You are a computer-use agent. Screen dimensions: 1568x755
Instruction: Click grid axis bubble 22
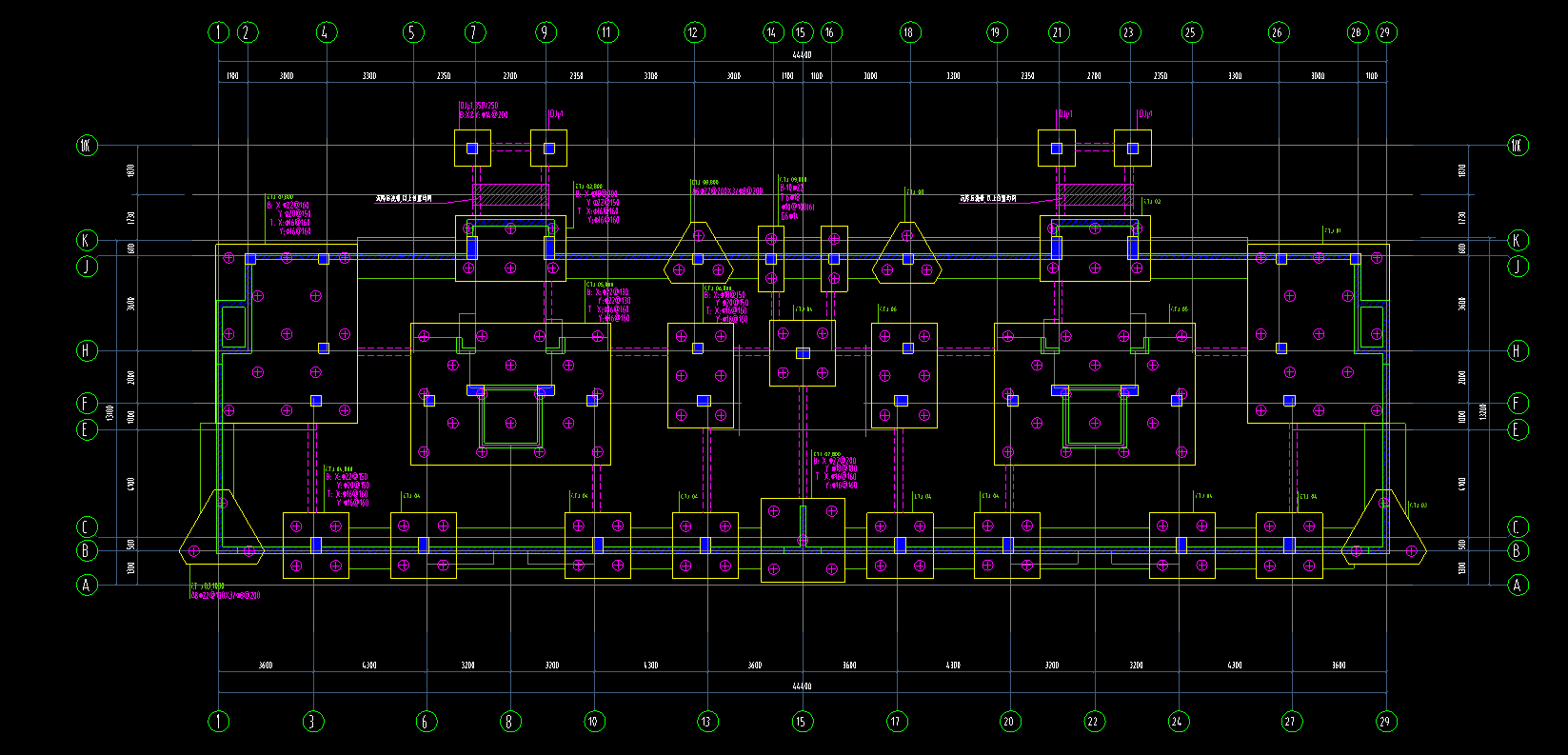coord(1094,721)
